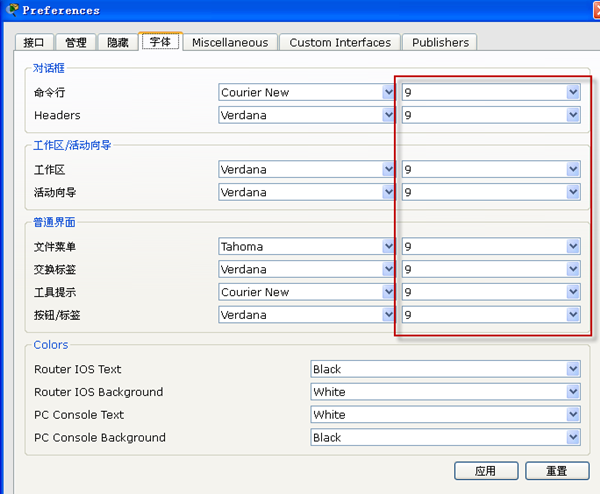Expand the 交换标签 font size dropdown
600x494 pixels.
coord(491,269)
